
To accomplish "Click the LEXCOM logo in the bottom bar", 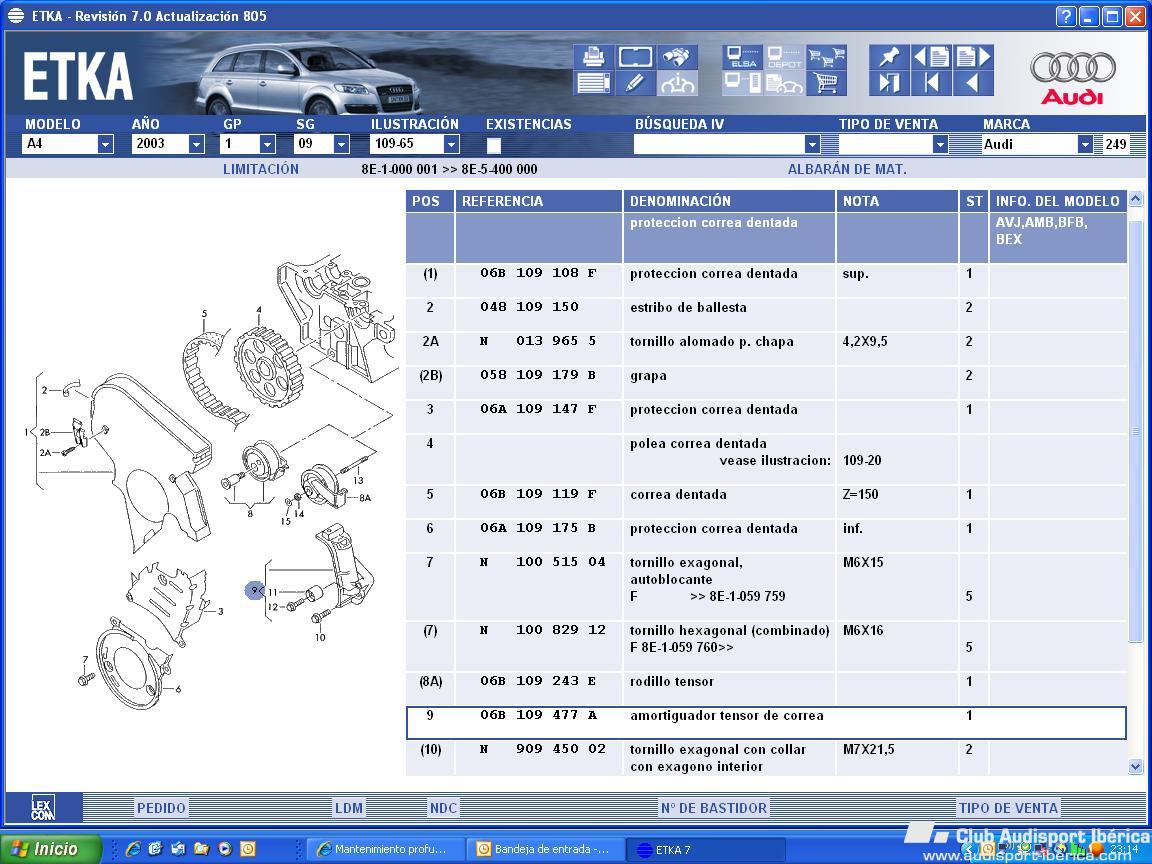I will point(43,808).
